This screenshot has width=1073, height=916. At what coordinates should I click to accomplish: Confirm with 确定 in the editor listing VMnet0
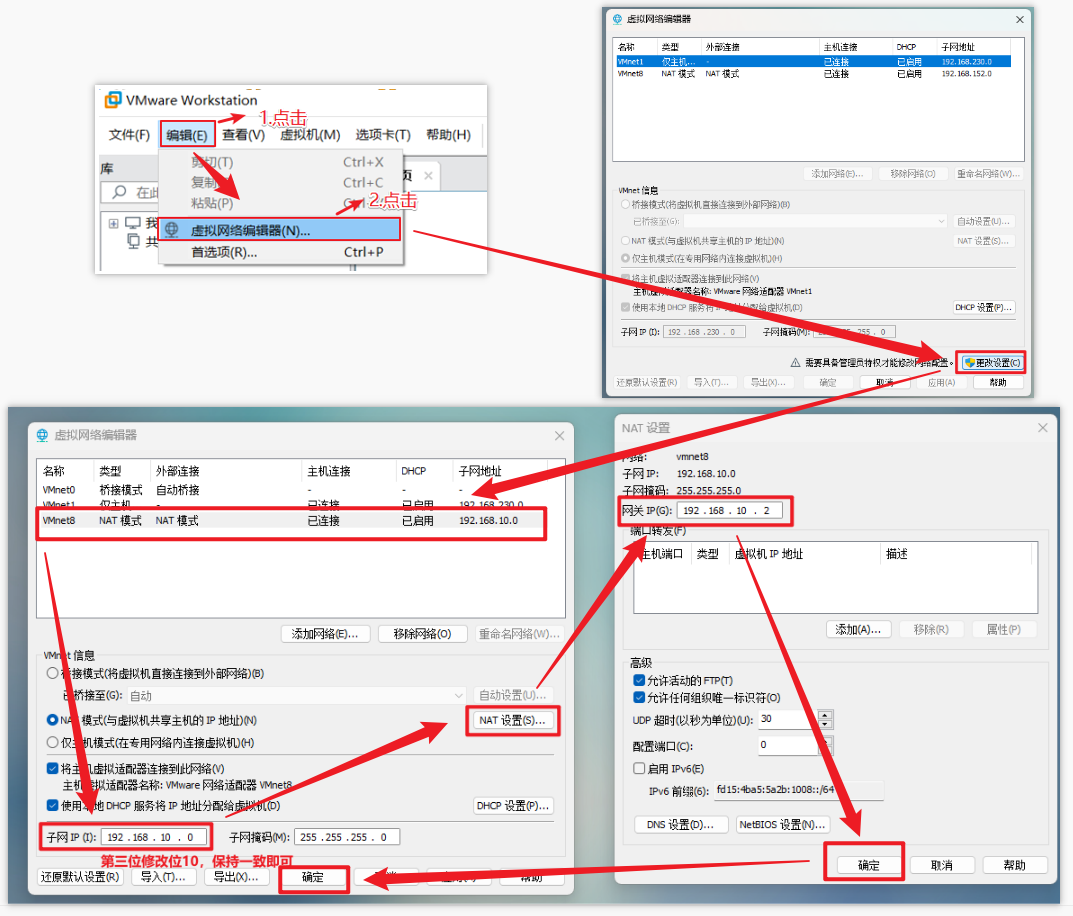pos(313,878)
